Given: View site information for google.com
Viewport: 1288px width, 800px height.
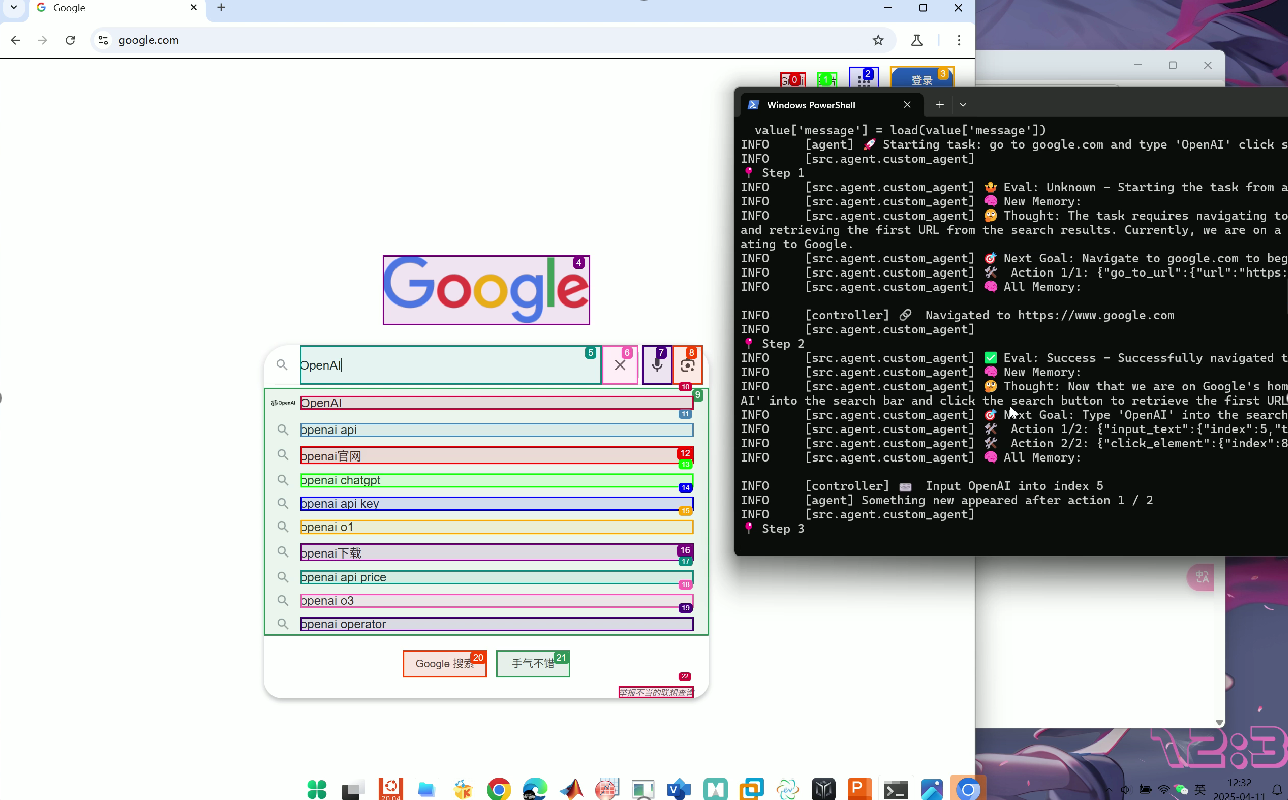Looking at the screenshot, I should 103,40.
